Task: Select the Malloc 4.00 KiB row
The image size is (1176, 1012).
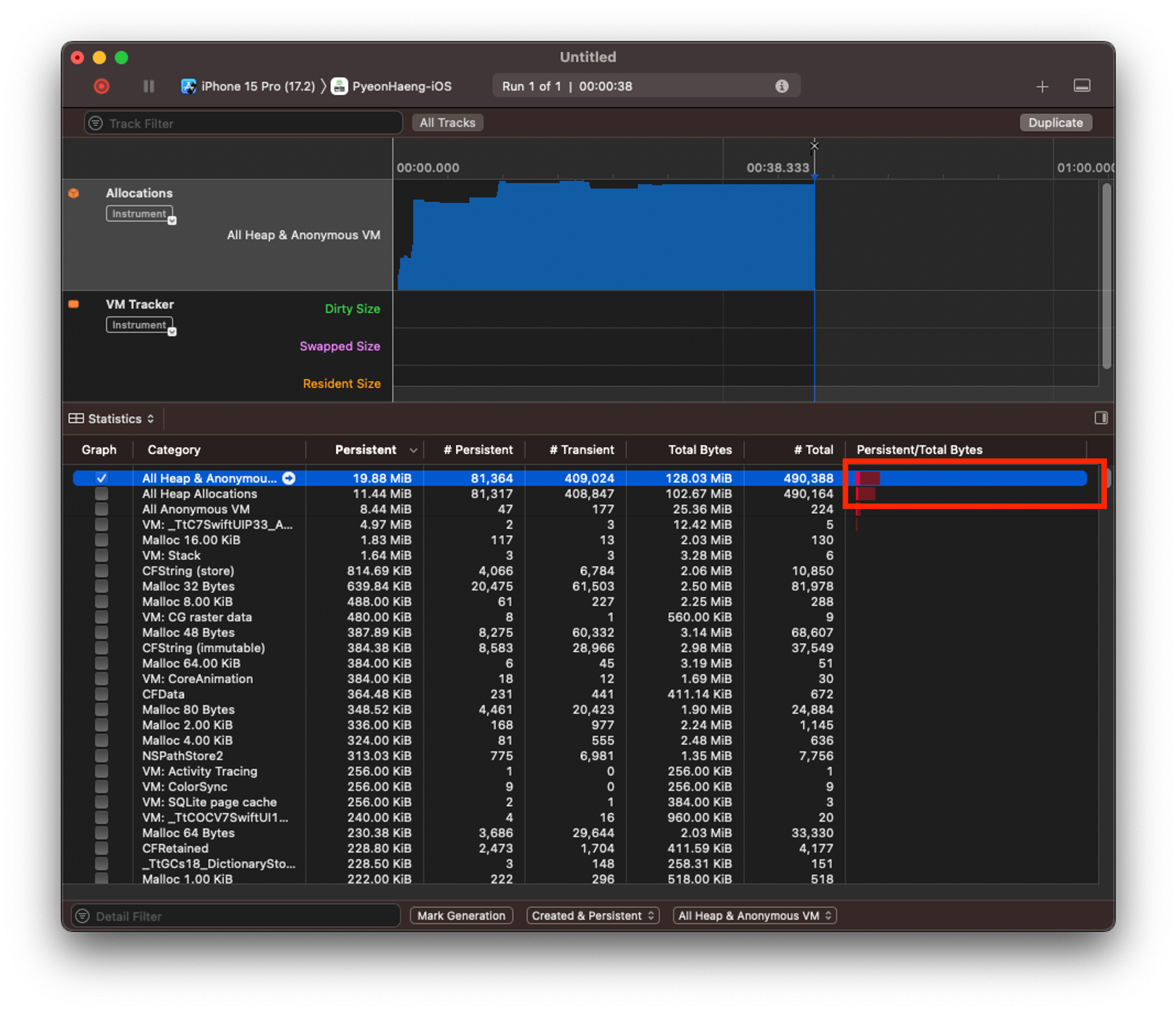Action: [580, 741]
